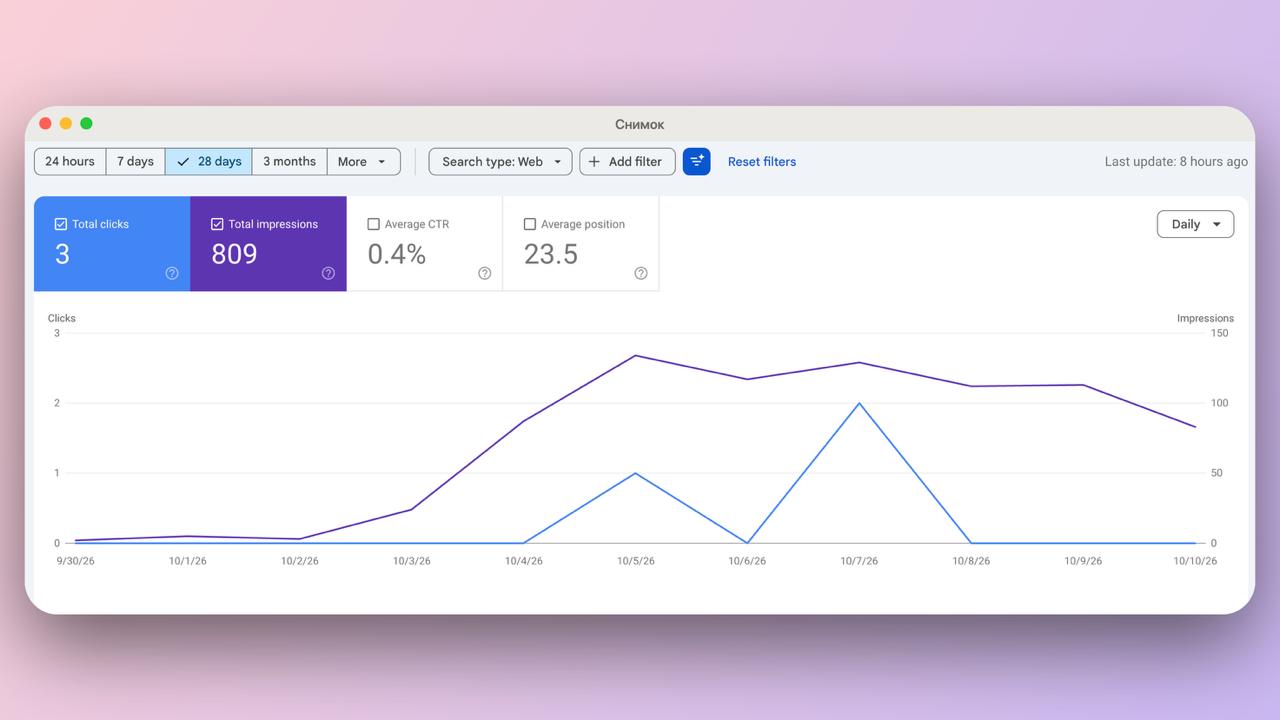The height and width of the screenshot is (720, 1280).
Task: Click the 10/5/26 impressions peak on chart
Action: pos(635,355)
